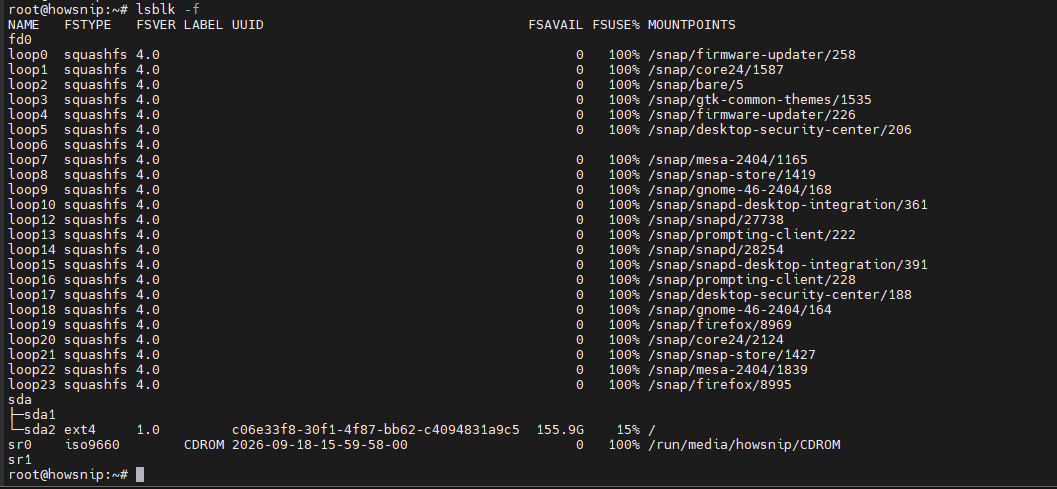Click the /snap/gtk-common-themes/1535 mountpoint

[760, 100]
